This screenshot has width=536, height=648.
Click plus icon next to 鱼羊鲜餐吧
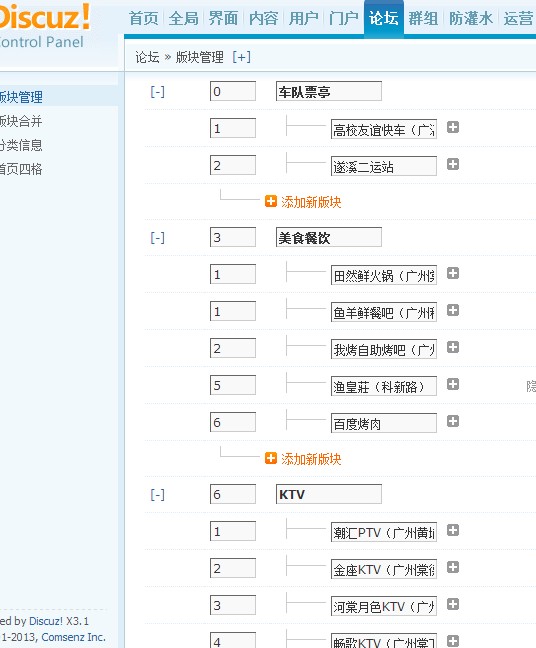tap(453, 310)
